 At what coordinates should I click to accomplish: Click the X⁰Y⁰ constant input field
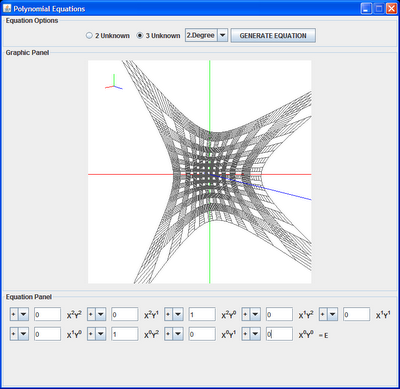[x=279, y=334]
